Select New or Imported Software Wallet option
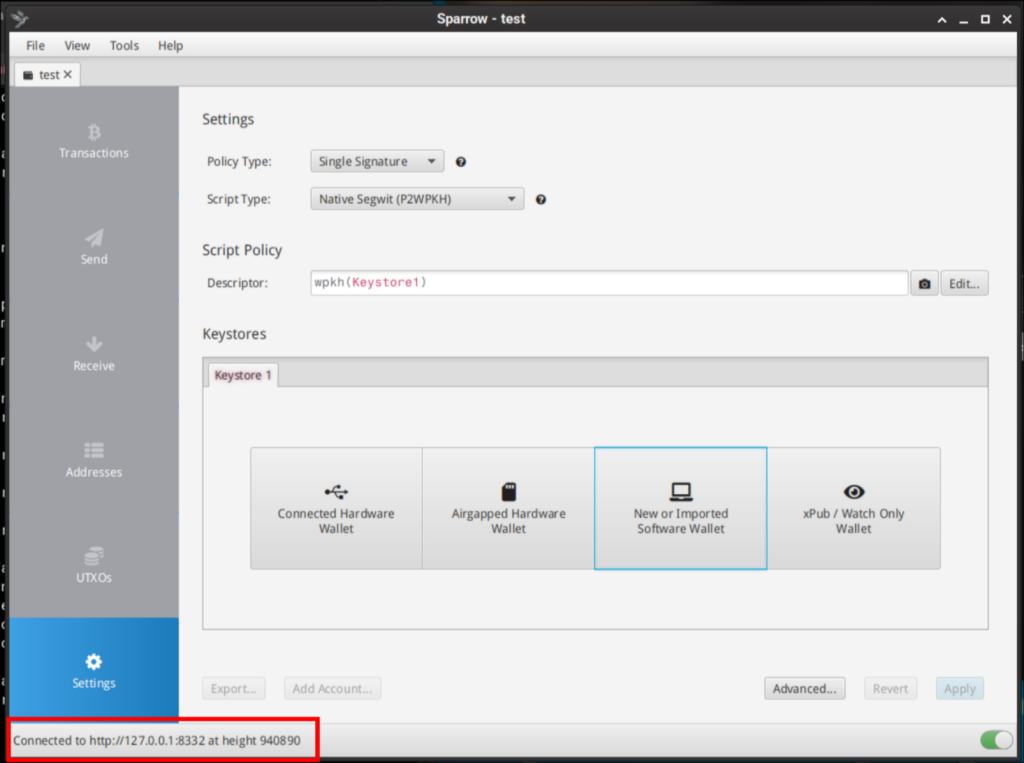 coord(680,508)
